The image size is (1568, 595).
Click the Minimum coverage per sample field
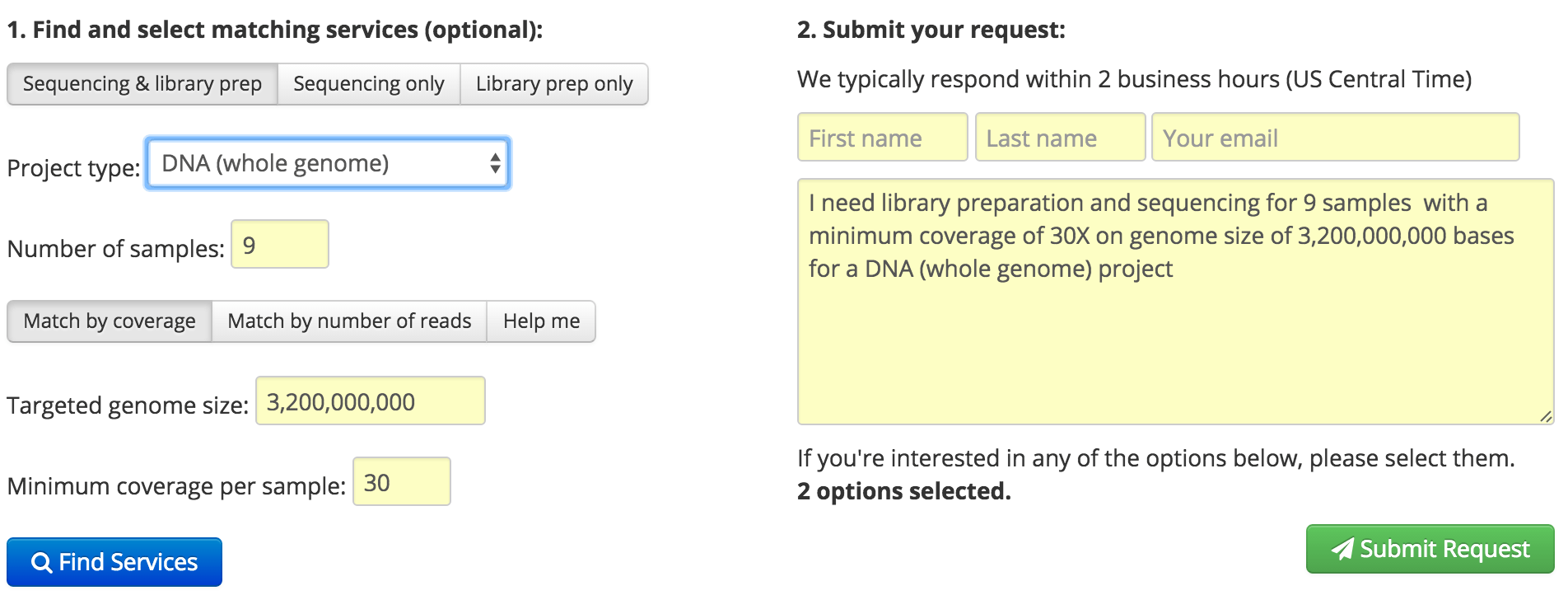point(401,480)
